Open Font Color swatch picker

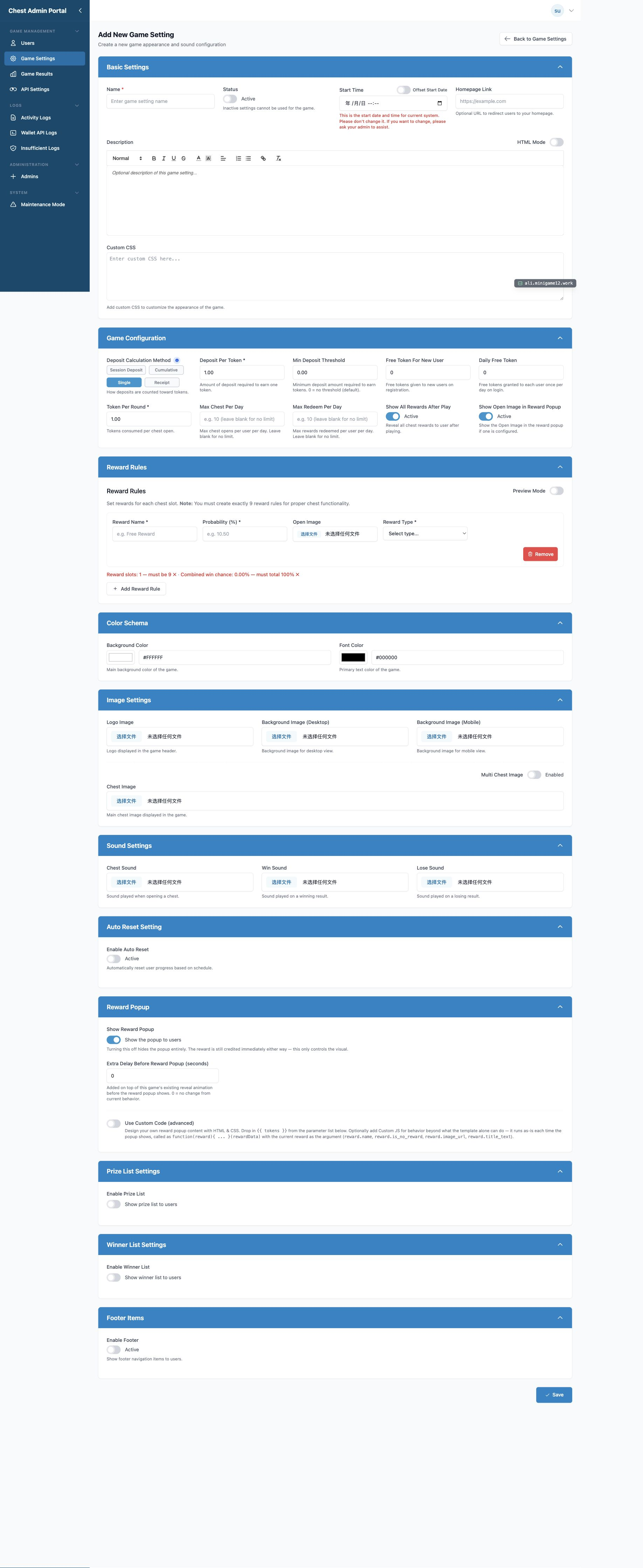353,657
